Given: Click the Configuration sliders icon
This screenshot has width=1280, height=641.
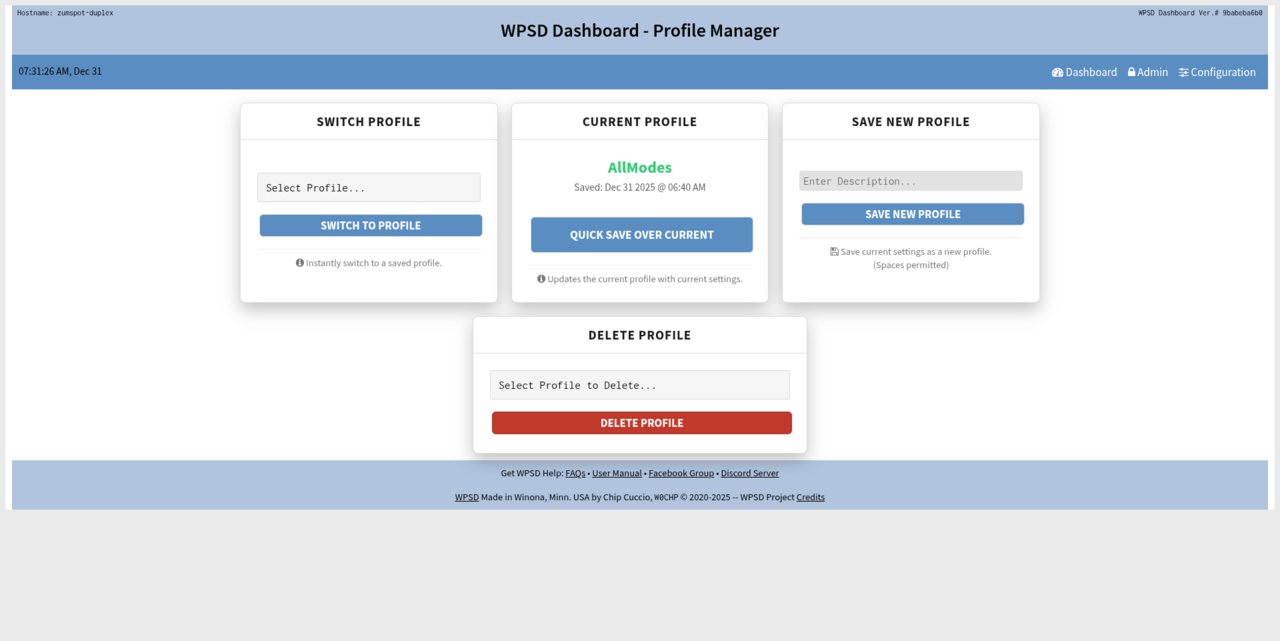Looking at the screenshot, I should (1184, 72).
